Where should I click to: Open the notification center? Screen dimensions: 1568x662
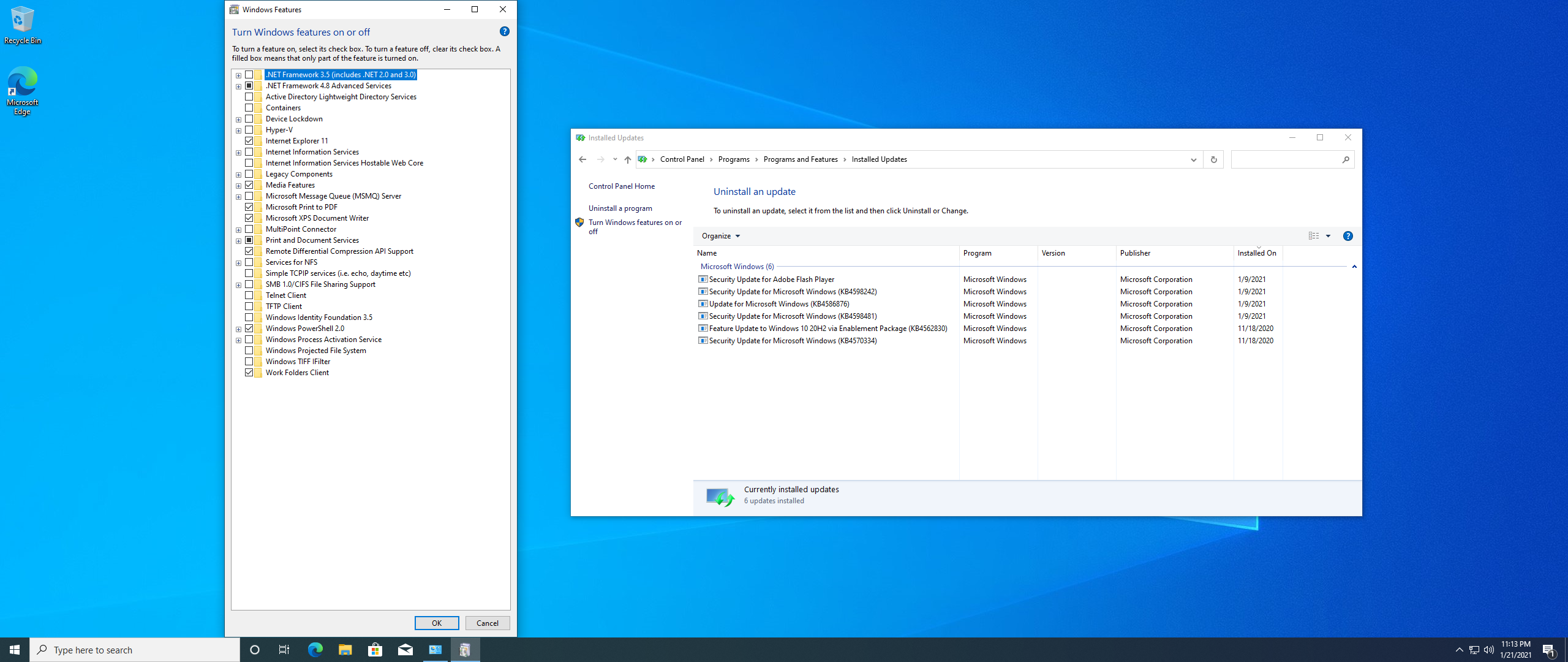click(1549, 650)
